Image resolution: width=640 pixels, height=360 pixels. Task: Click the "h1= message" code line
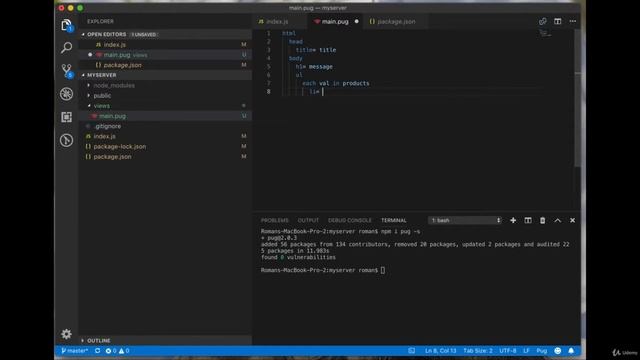click(314, 67)
